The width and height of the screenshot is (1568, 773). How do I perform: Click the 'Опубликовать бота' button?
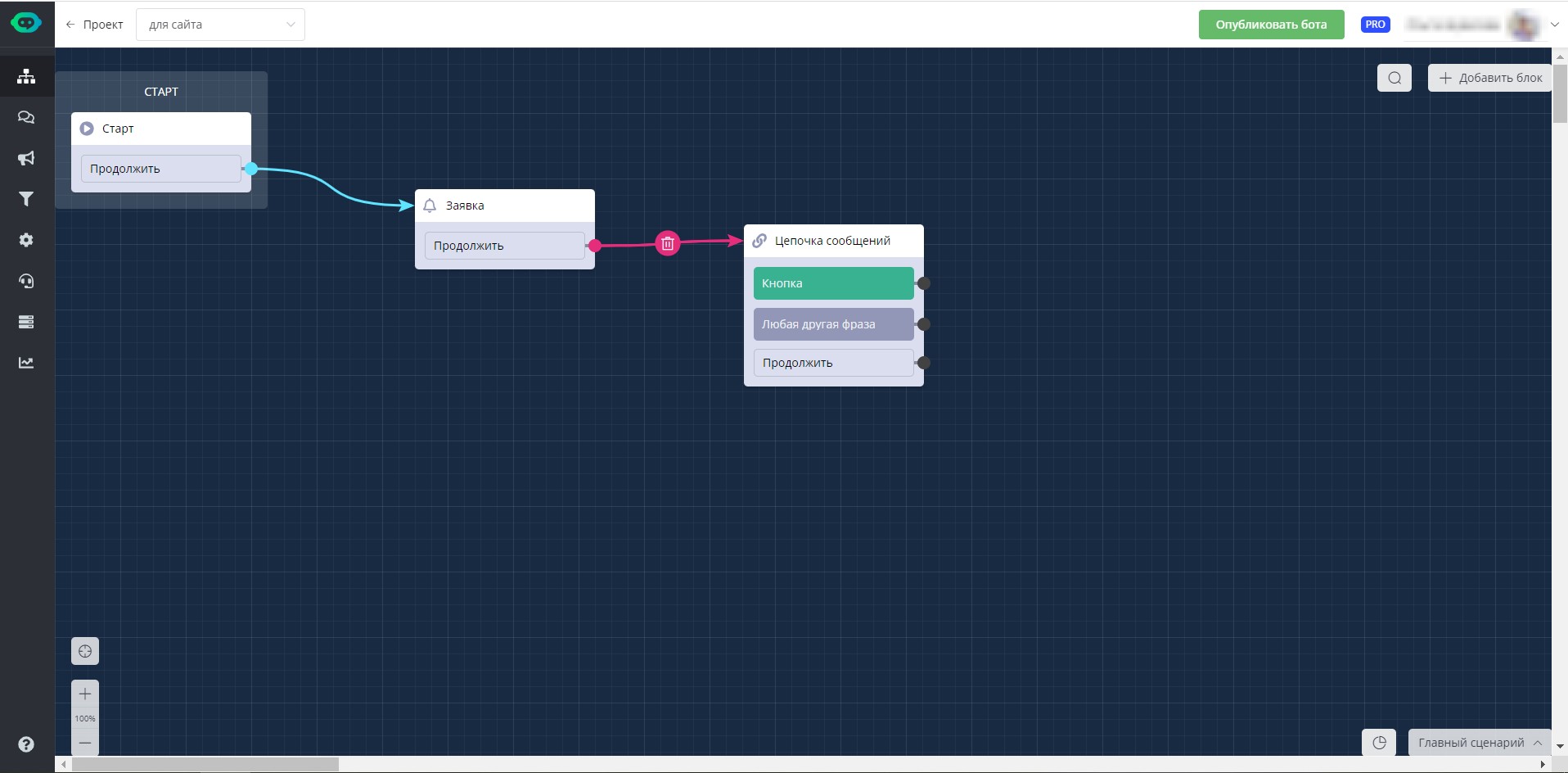pyautogui.click(x=1271, y=25)
